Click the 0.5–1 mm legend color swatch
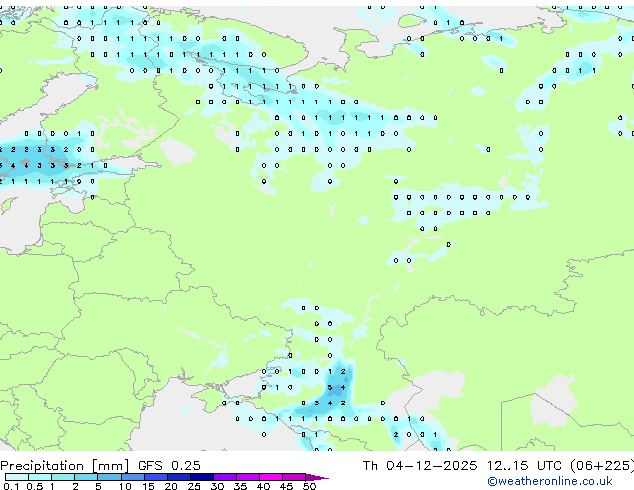This screenshot has height=490, width=634. coord(40,477)
